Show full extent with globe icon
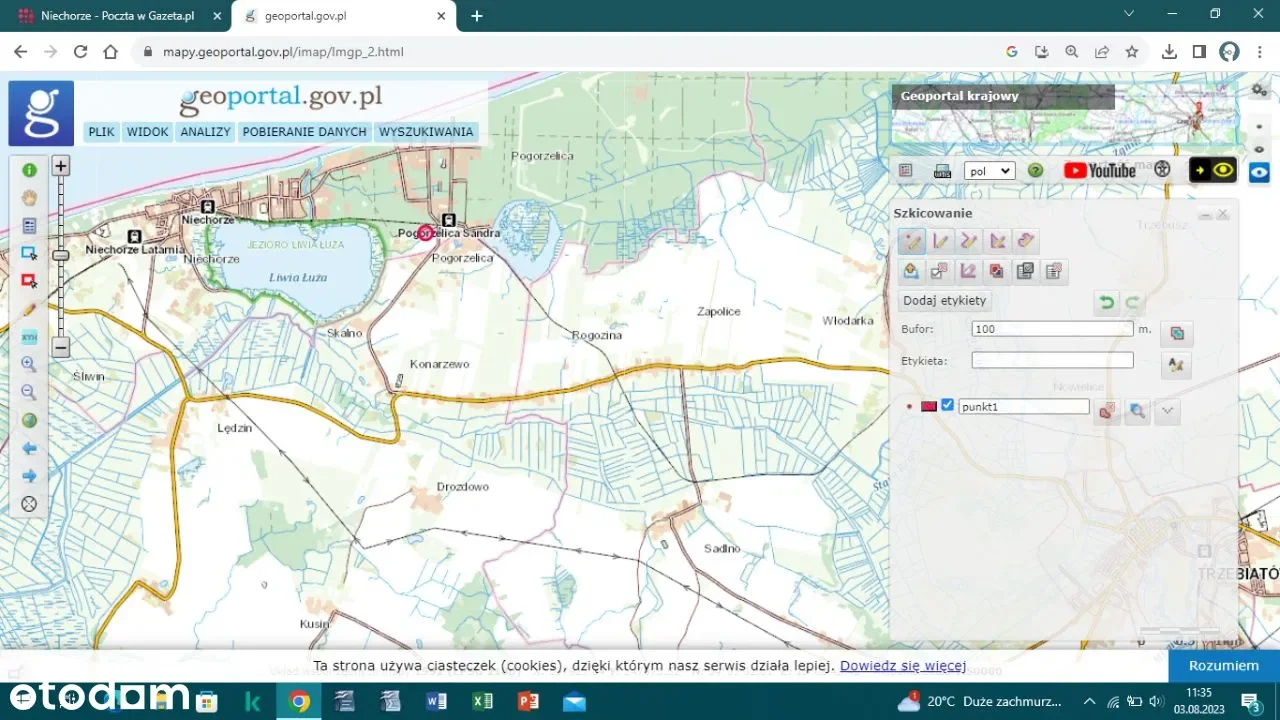 point(29,421)
